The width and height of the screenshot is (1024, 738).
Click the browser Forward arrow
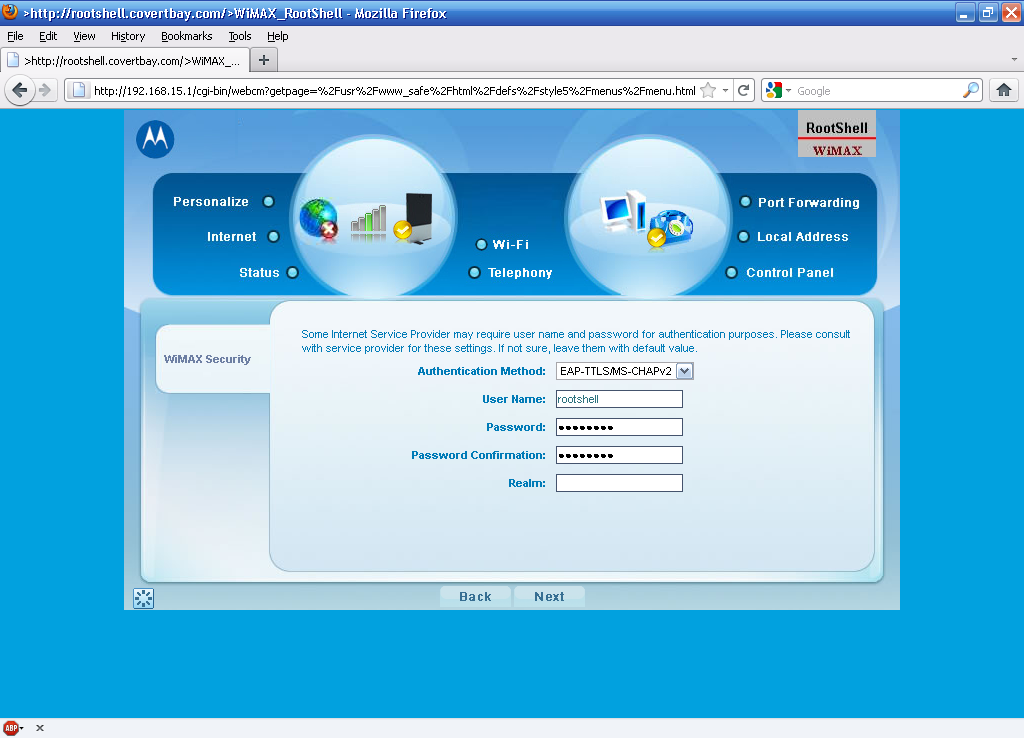pos(45,90)
